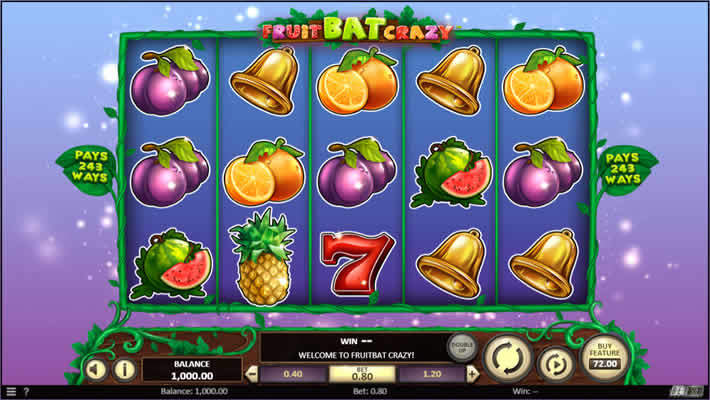Decrease bet with the minus arrow

tap(252, 374)
